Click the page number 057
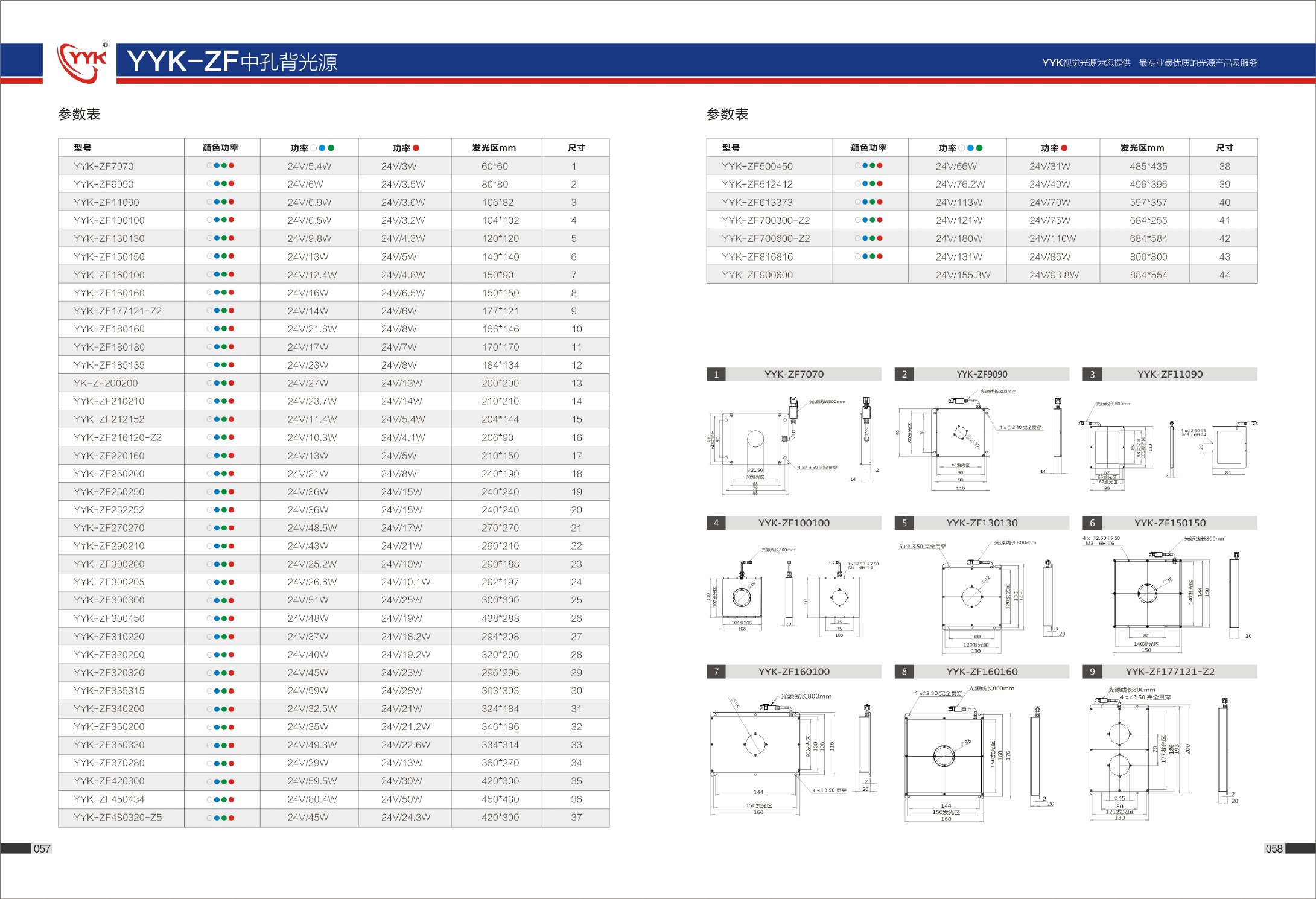The image size is (1316, 899). pyautogui.click(x=42, y=848)
